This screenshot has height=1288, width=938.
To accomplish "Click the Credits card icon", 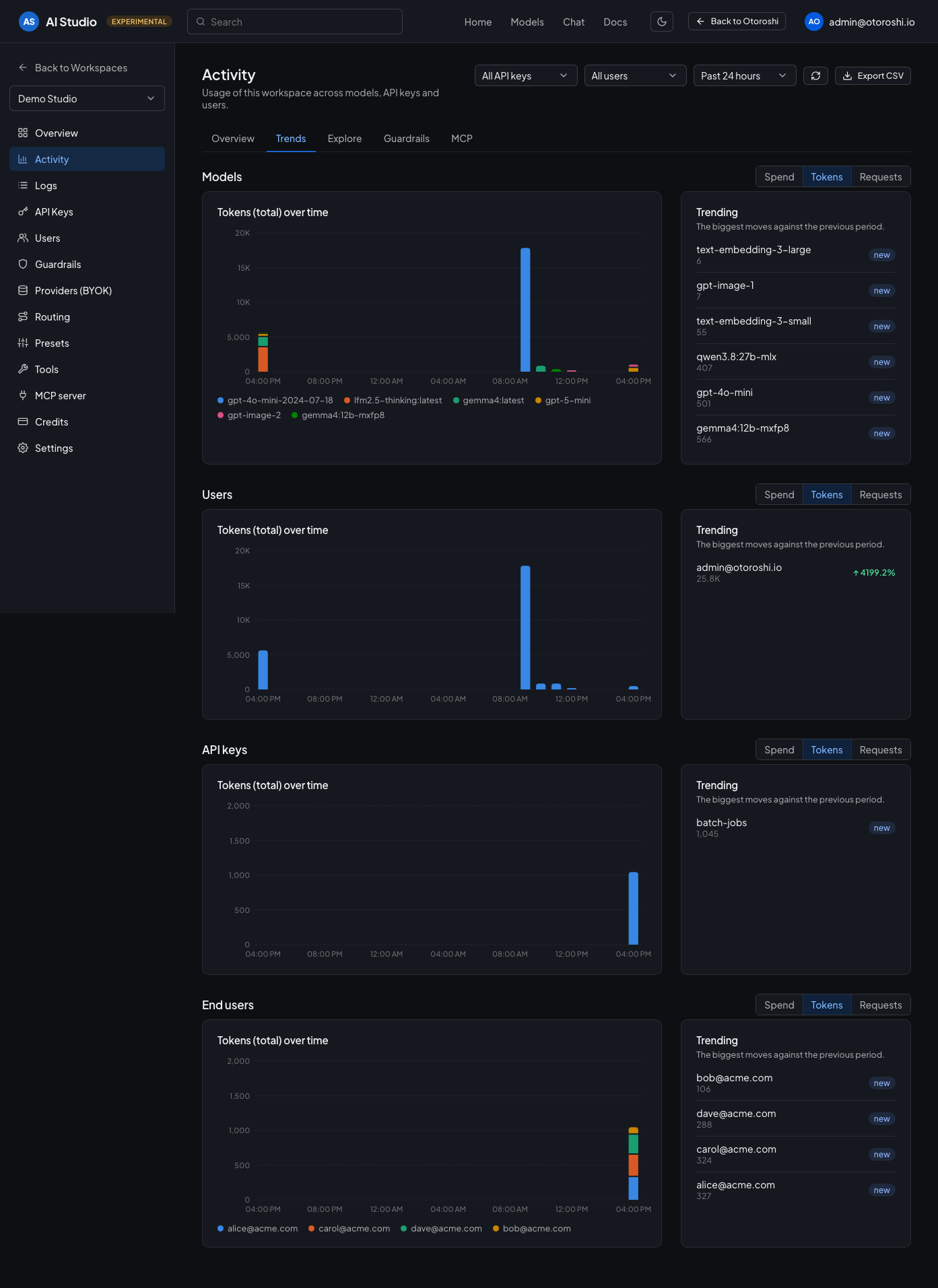I will 23,421.
